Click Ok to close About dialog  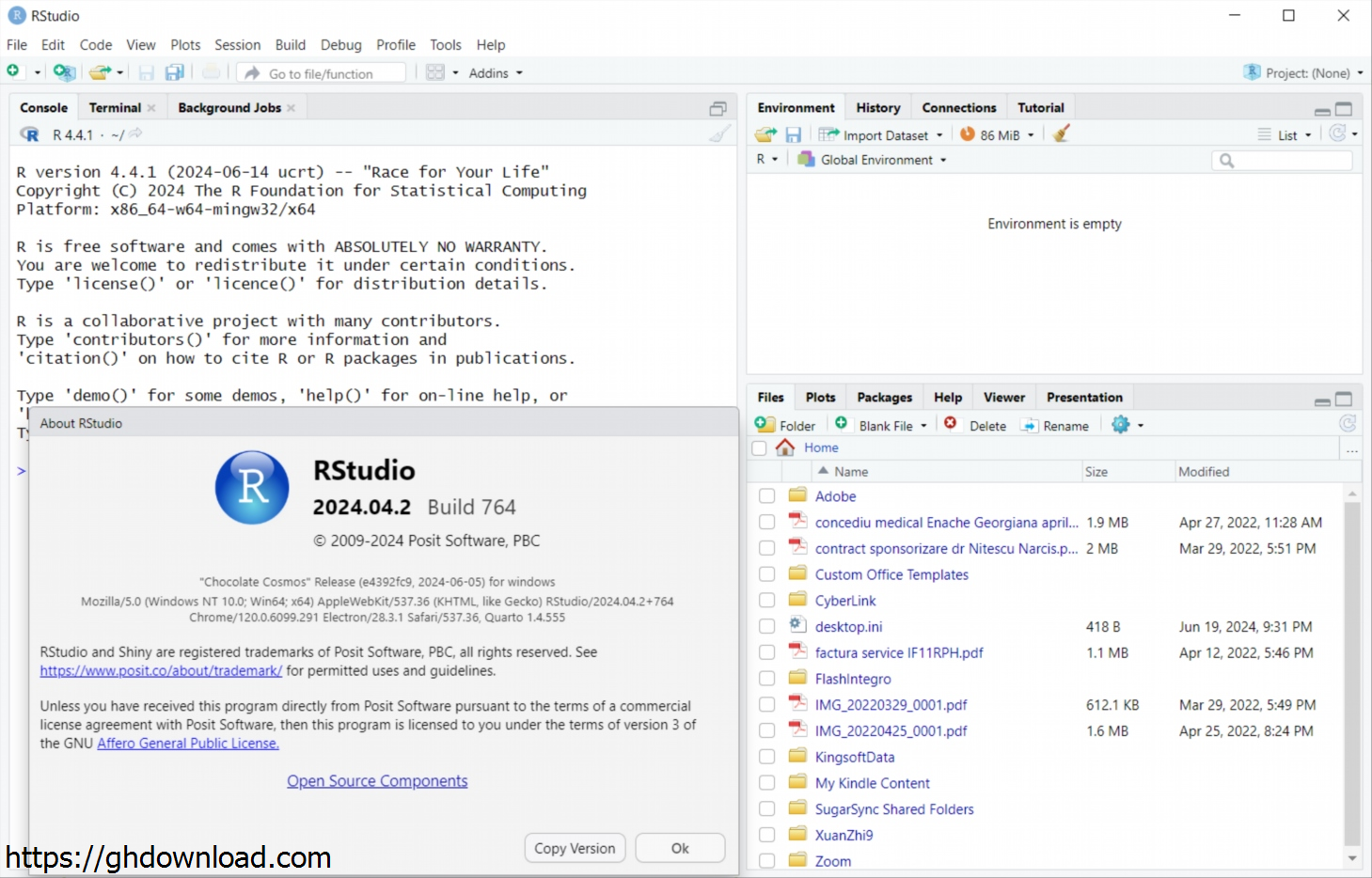point(680,848)
